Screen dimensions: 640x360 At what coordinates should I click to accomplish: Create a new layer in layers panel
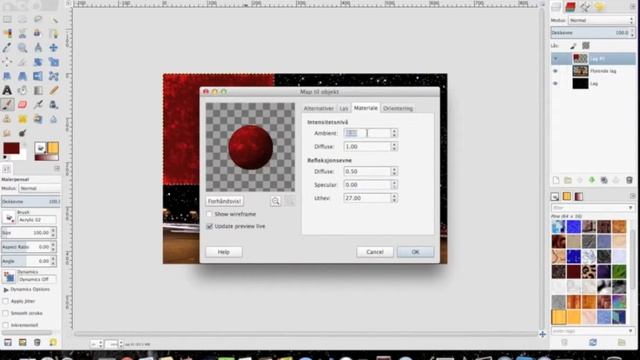point(556,180)
